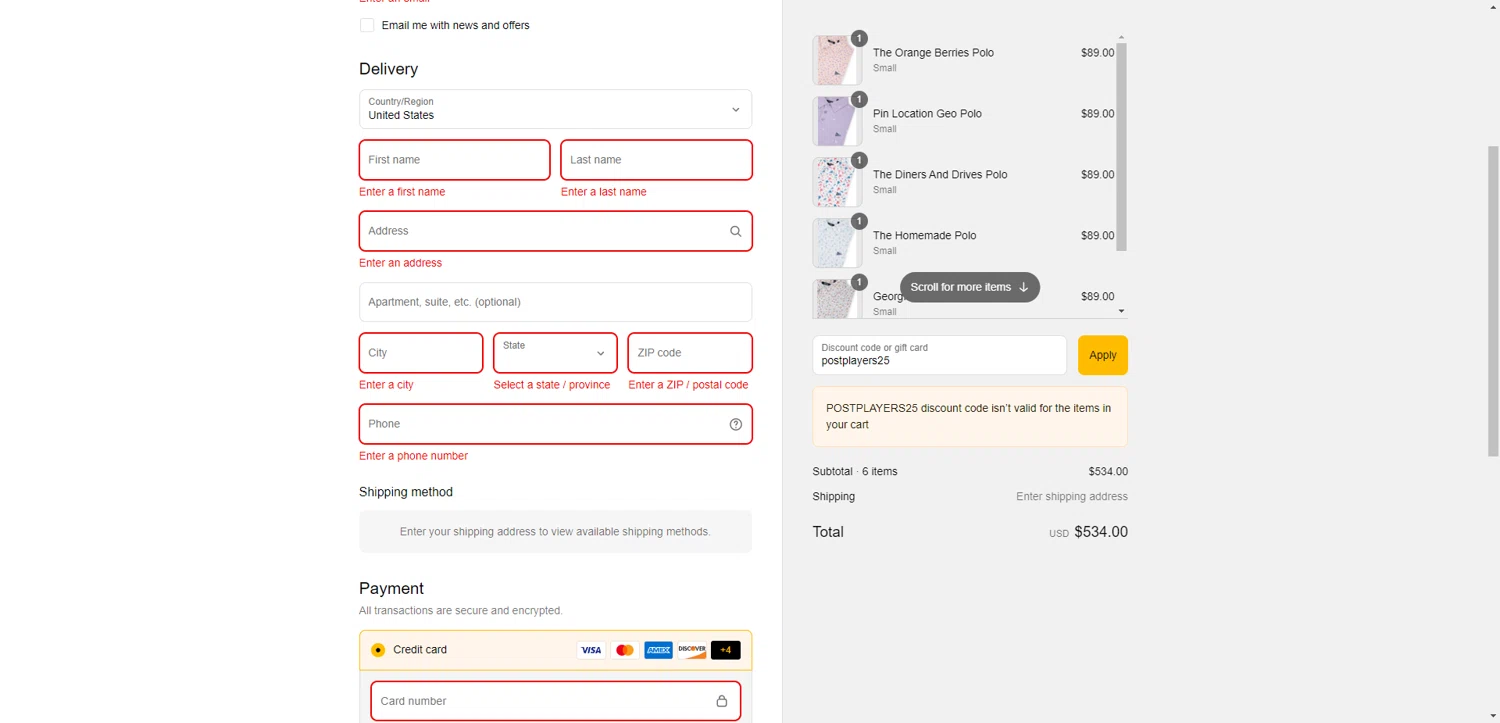Viewport: 1500px width, 723px height.
Task: Click 'The Homemade Polo' item name
Action: click(x=924, y=236)
